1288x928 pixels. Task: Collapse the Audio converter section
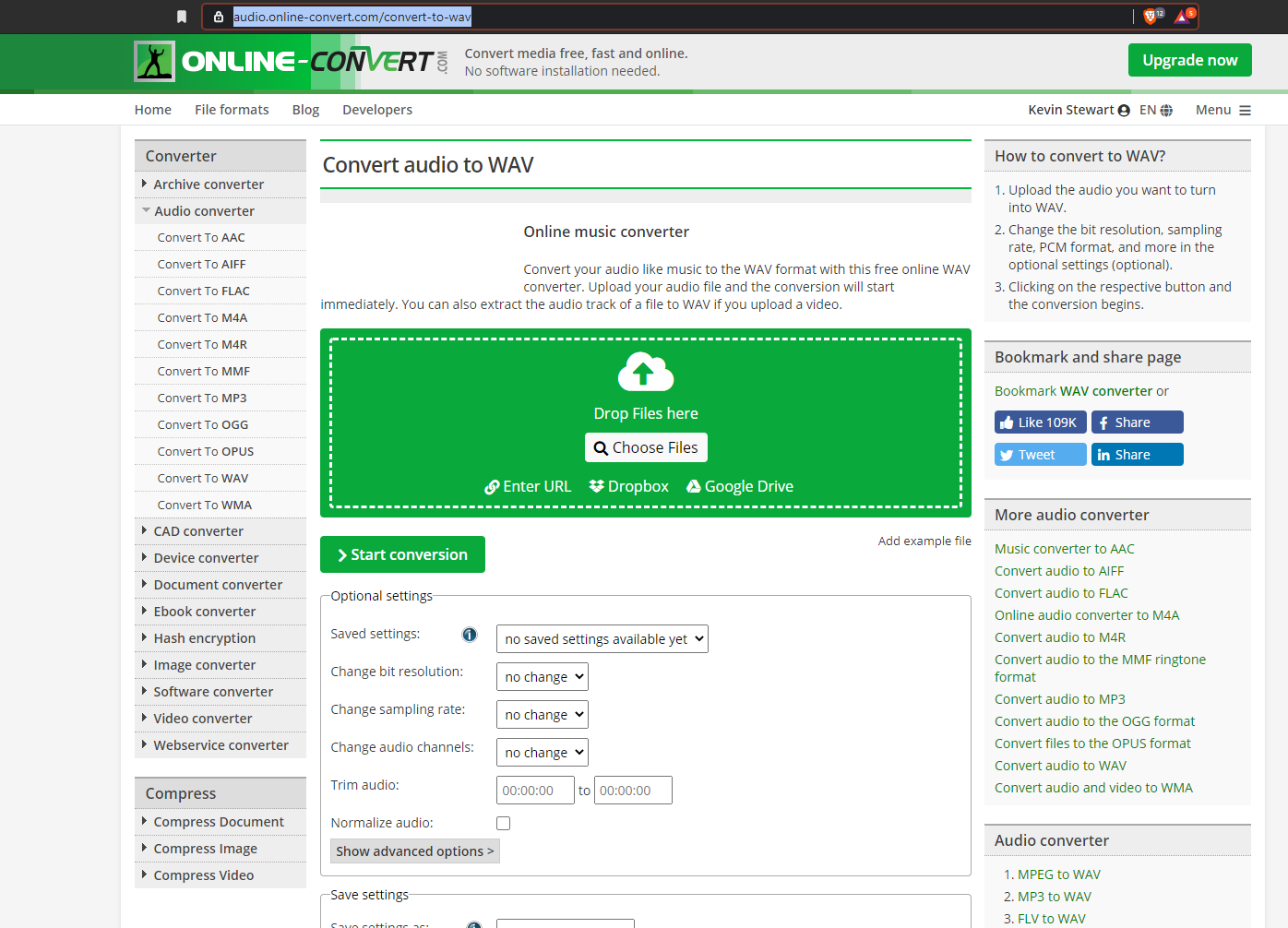[x=221, y=211]
